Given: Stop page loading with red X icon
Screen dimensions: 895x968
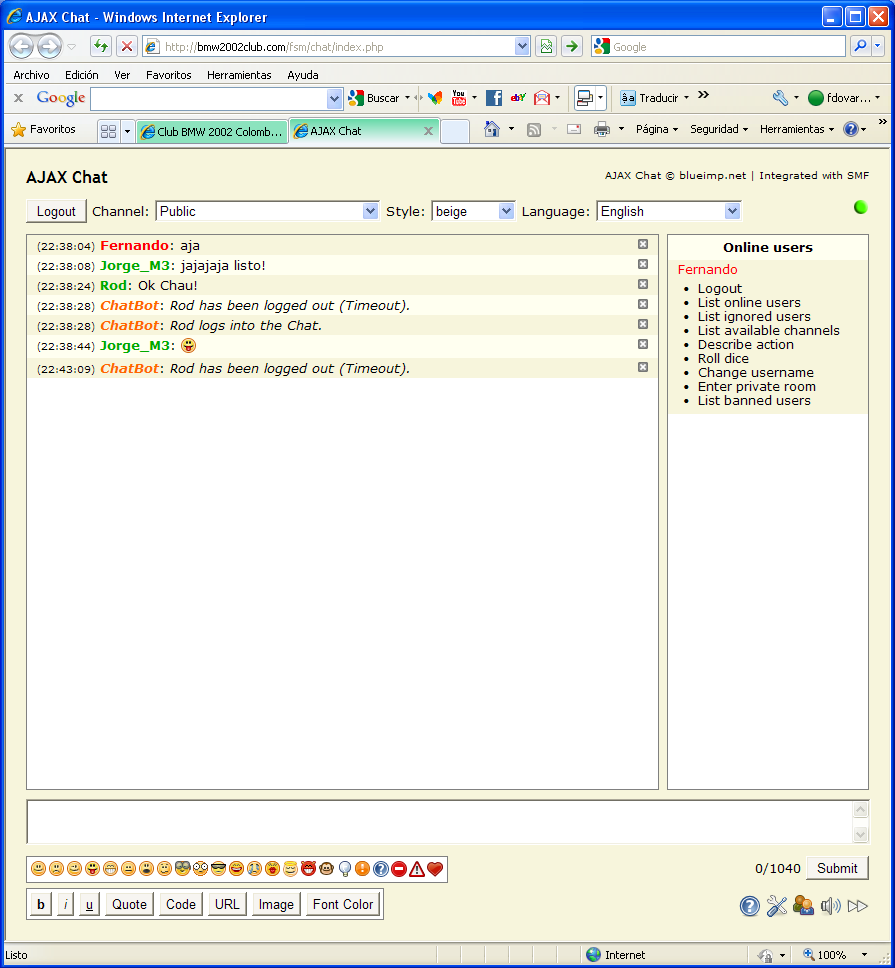Looking at the screenshot, I should pos(127,46).
